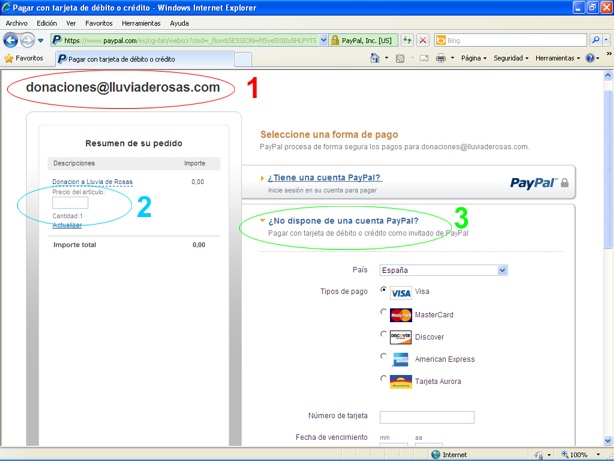Select the 'Pagar con tarjeta de débito o crédito' tab
The image size is (614, 461).
[145, 59]
